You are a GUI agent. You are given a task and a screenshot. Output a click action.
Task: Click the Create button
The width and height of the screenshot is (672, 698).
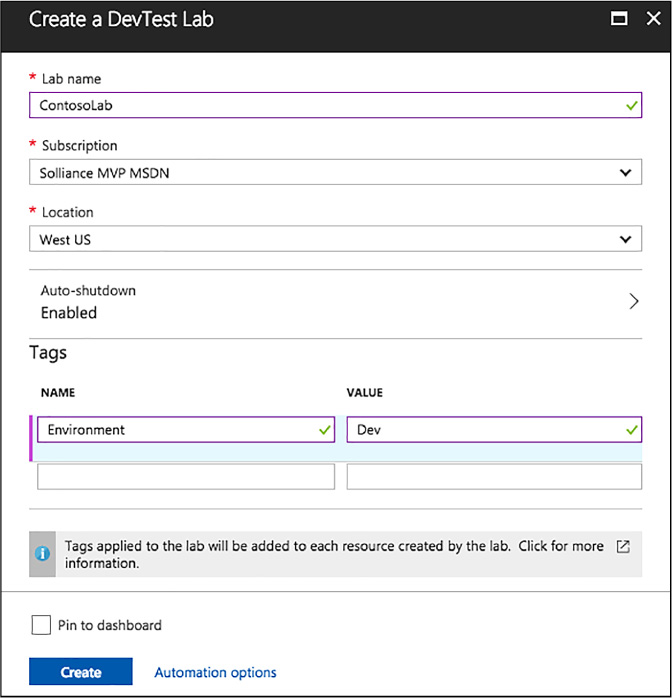point(81,672)
